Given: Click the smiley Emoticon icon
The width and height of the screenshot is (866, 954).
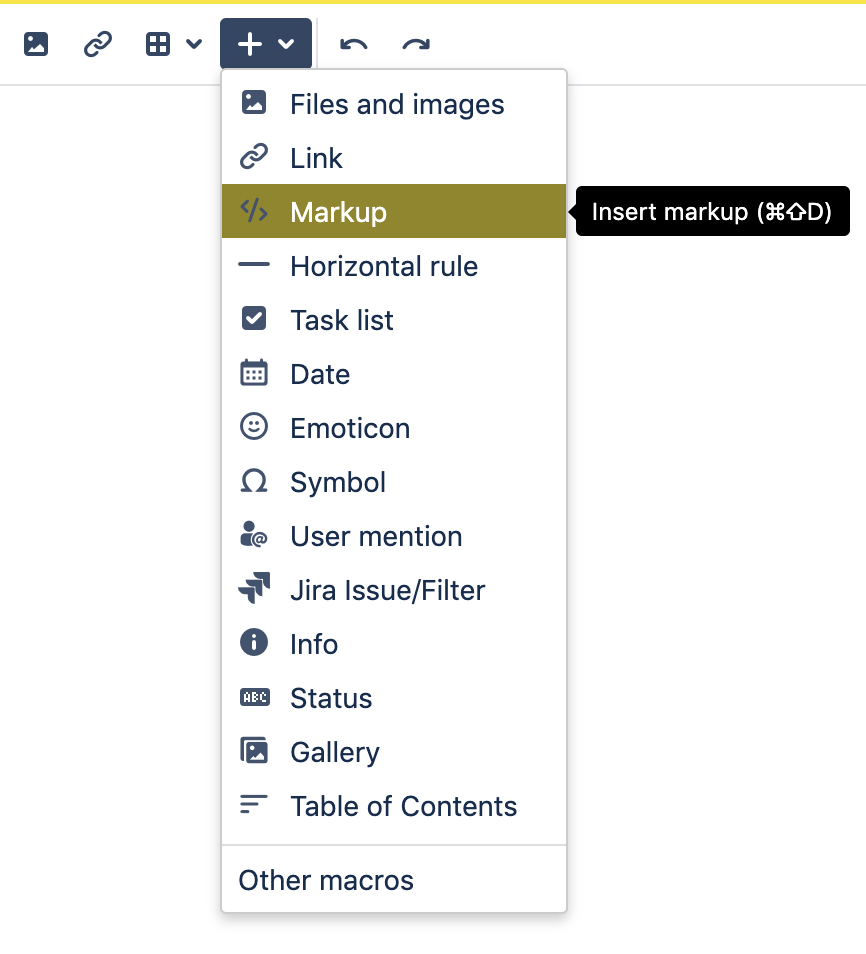Looking at the screenshot, I should click(254, 428).
